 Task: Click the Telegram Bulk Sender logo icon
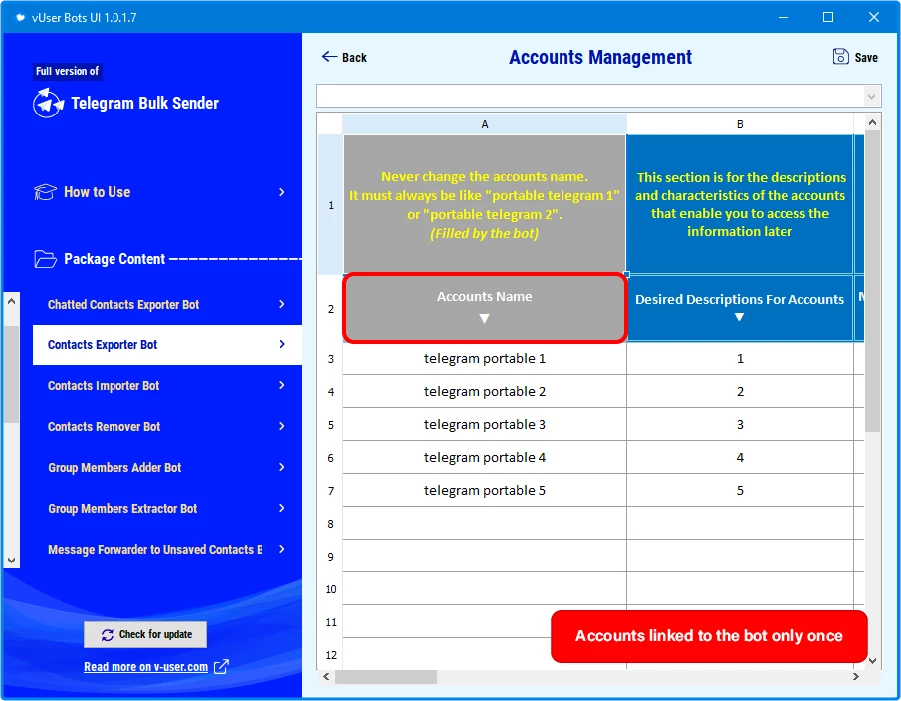(48, 103)
